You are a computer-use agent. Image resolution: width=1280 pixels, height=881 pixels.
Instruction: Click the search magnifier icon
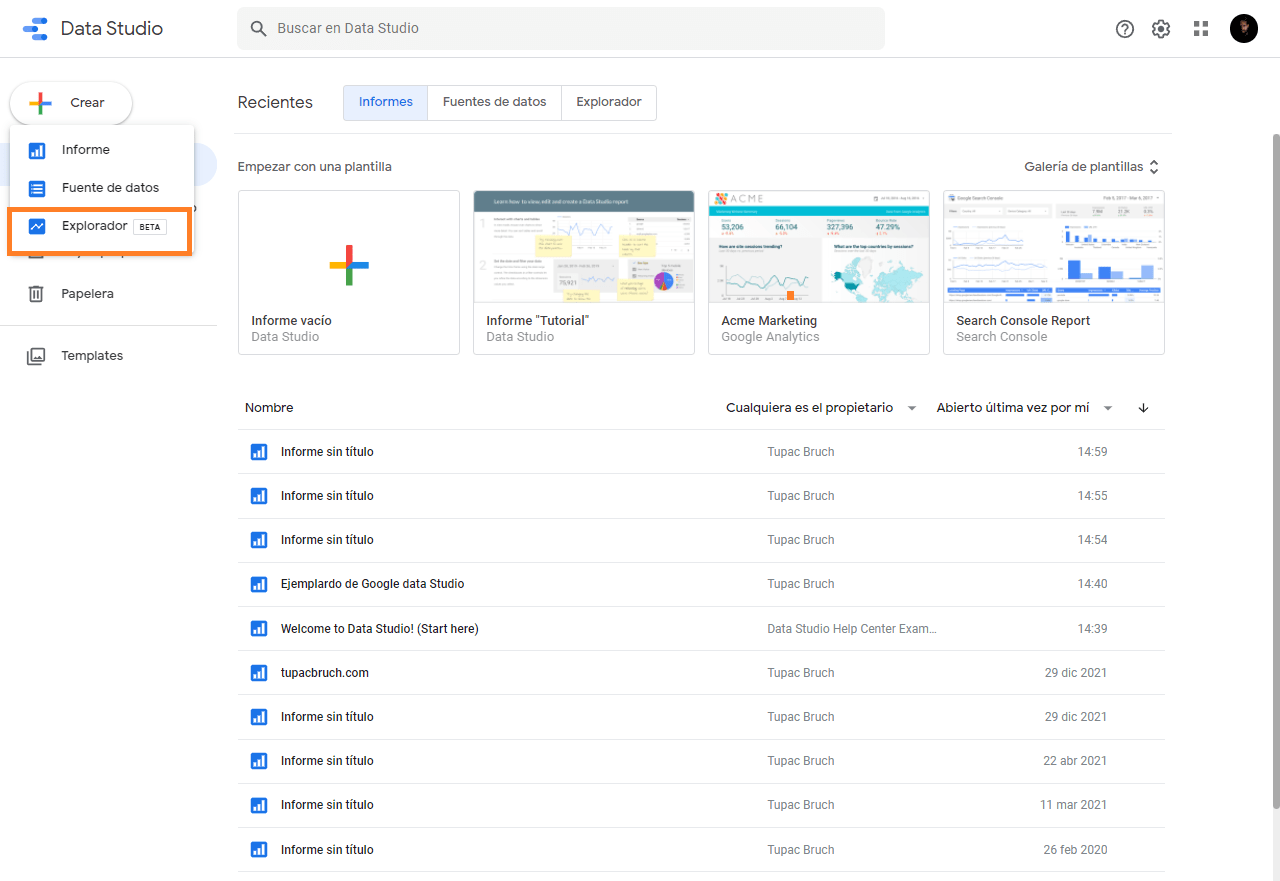(x=258, y=29)
